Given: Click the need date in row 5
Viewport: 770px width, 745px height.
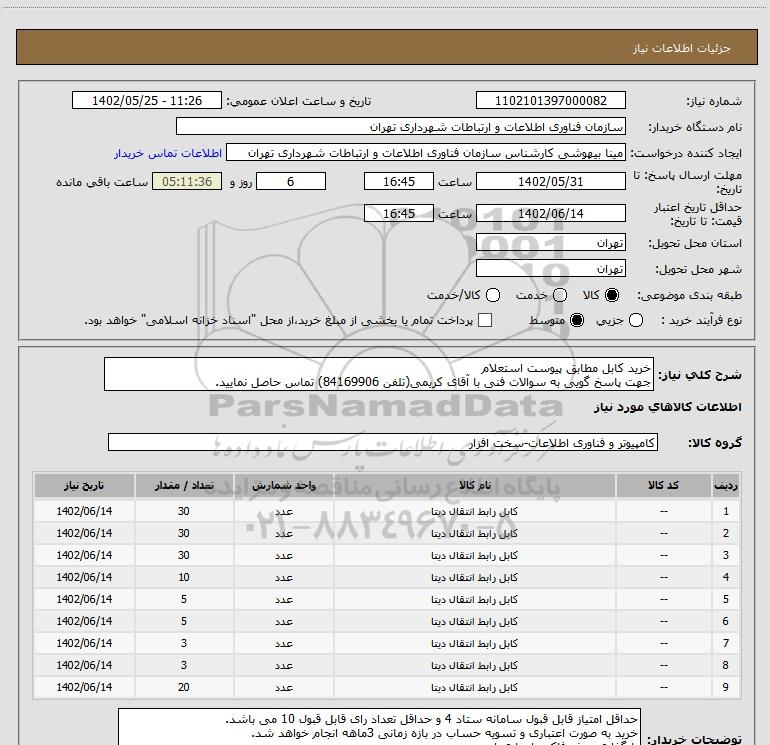Looking at the screenshot, I should click(x=84, y=599).
